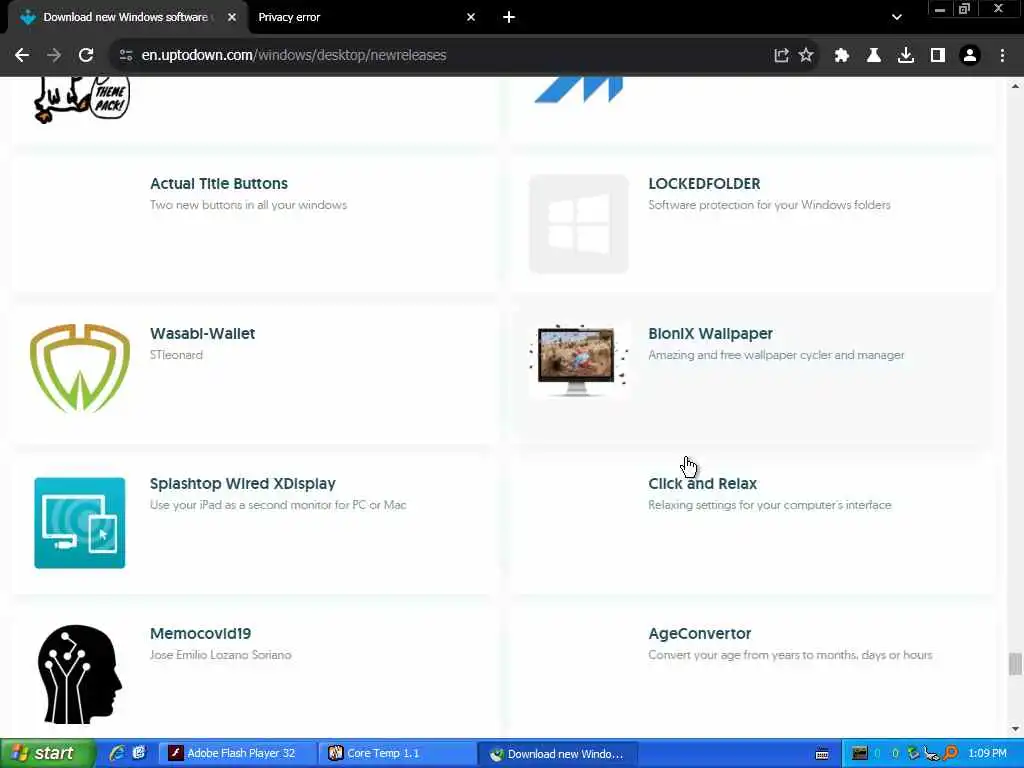Click 'STleonard' author text
1024x768 pixels.
click(176, 355)
